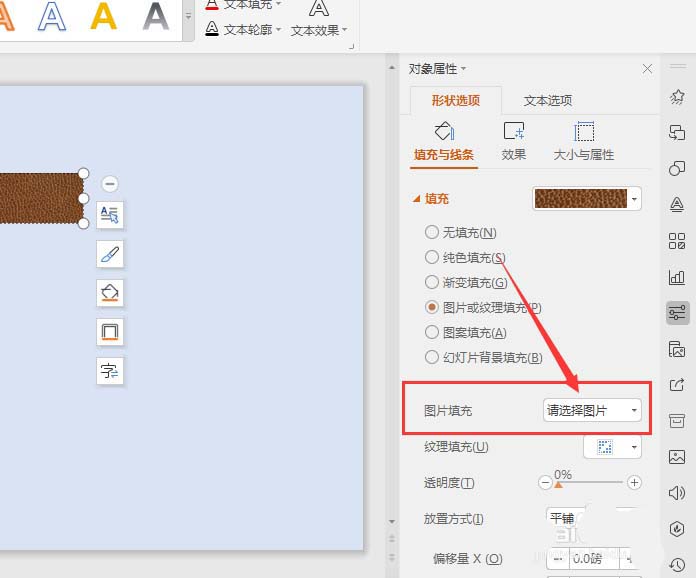The height and width of the screenshot is (578, 696).
Task: Click the pin icon in right sidebar
Action: pyautogui.click(x=677, y=96)
